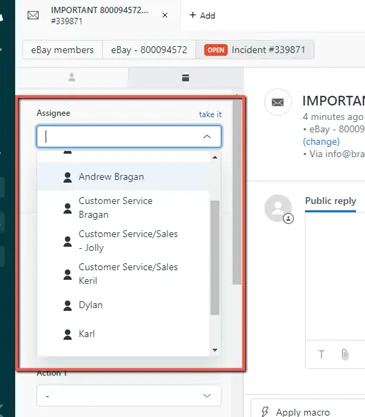Click the assignee list scroll-down arrow
365x417 pixels.
[215, 350]
